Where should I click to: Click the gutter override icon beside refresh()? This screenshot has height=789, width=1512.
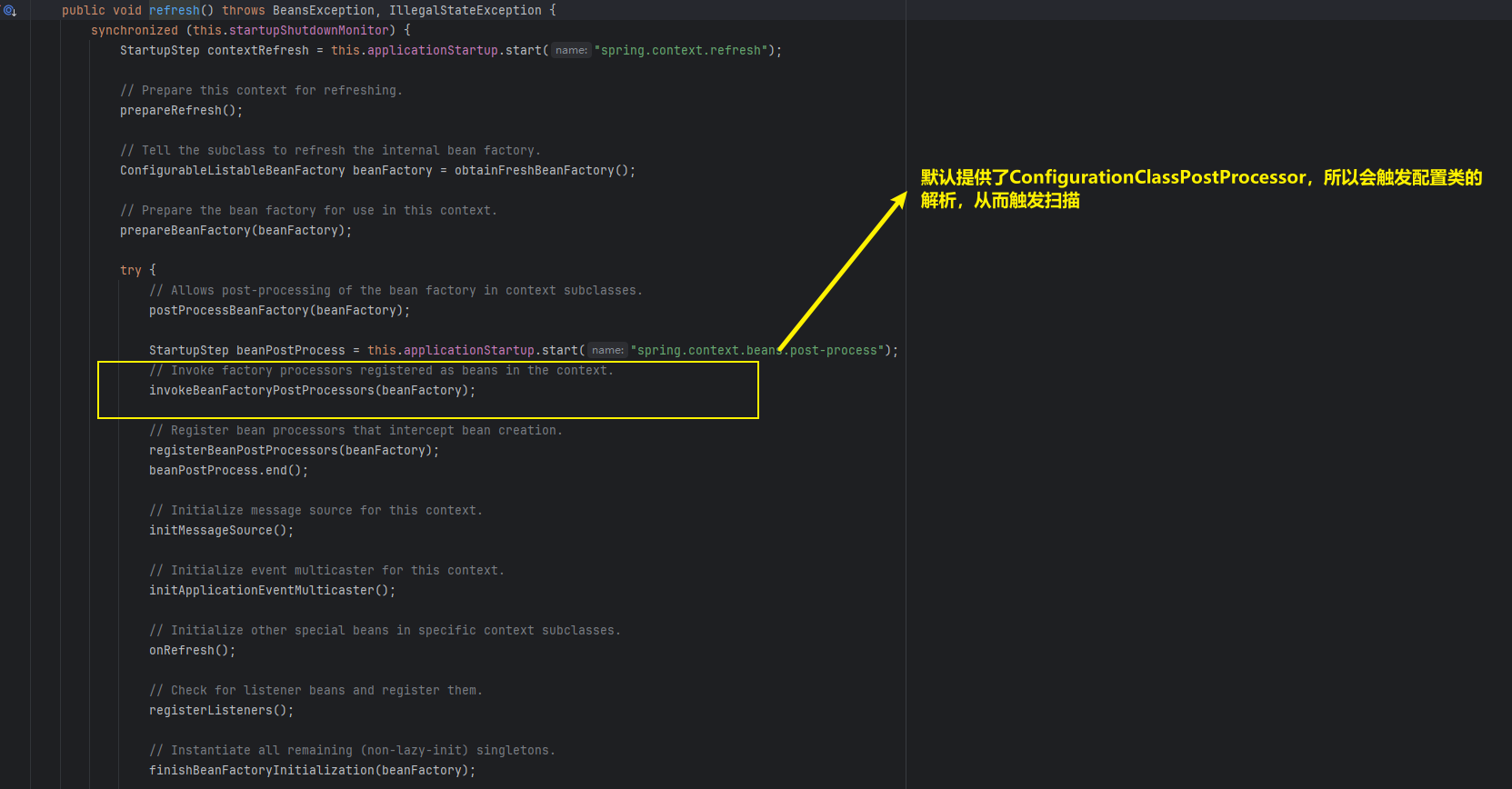click(x=10, y=11)
